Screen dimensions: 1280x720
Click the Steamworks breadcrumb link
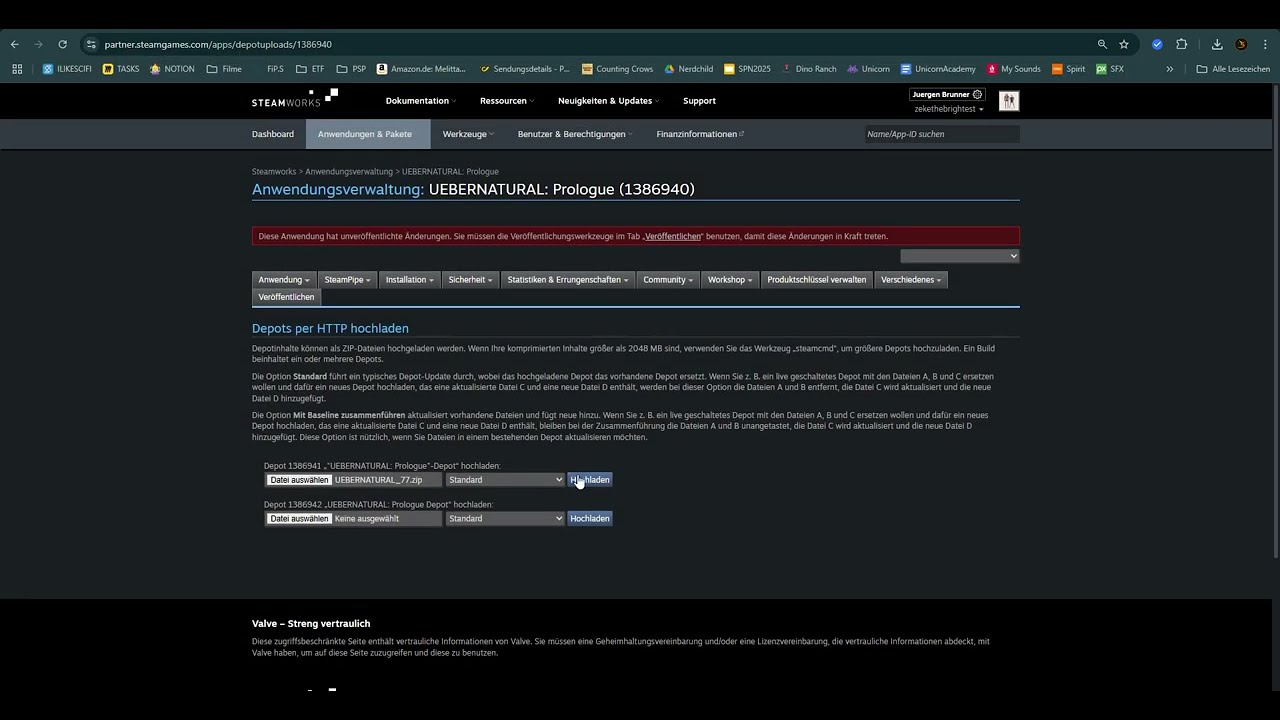pyautogui.click(x=274, y=172)
